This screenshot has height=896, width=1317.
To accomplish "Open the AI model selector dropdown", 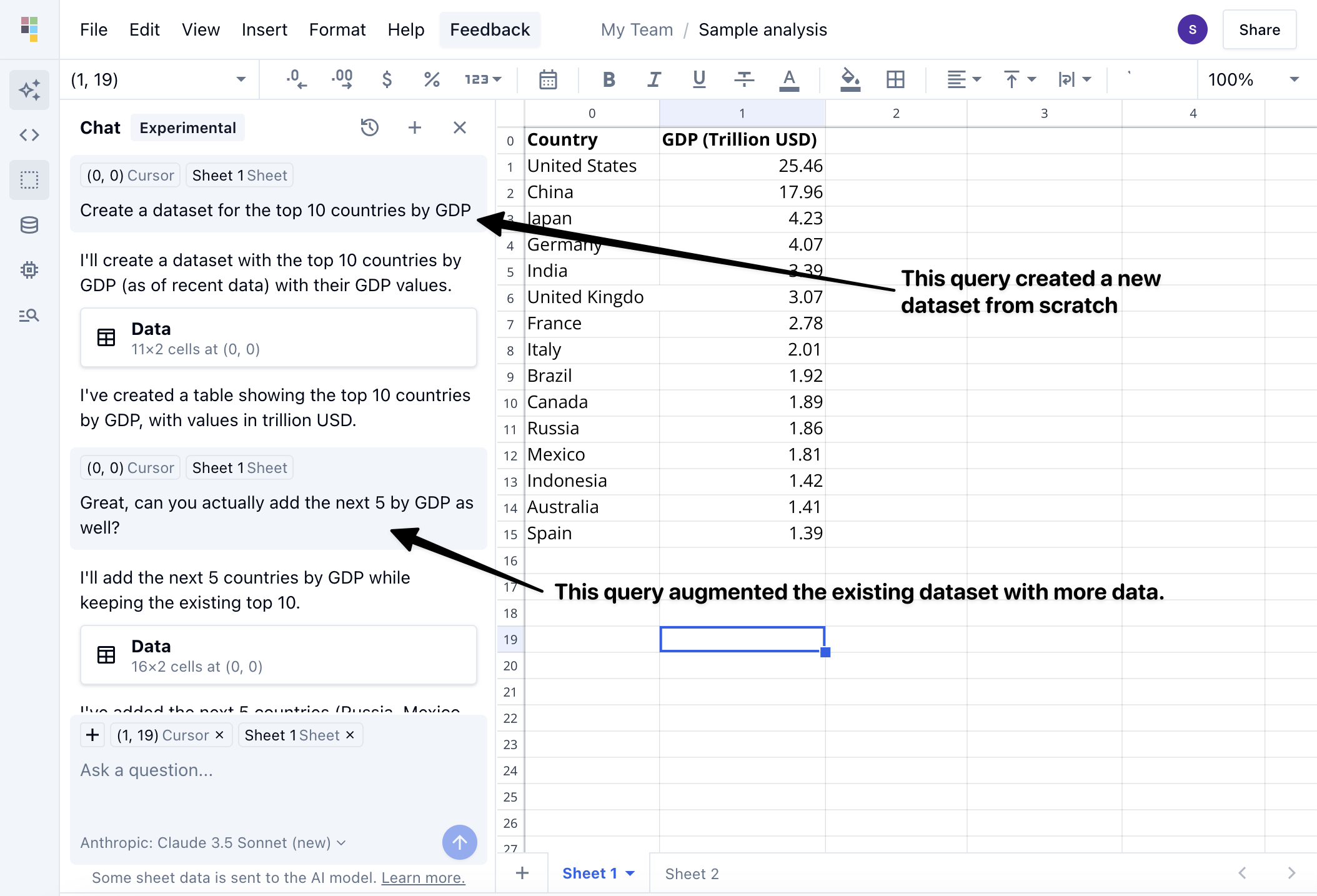I will click(x=212, y=843).
